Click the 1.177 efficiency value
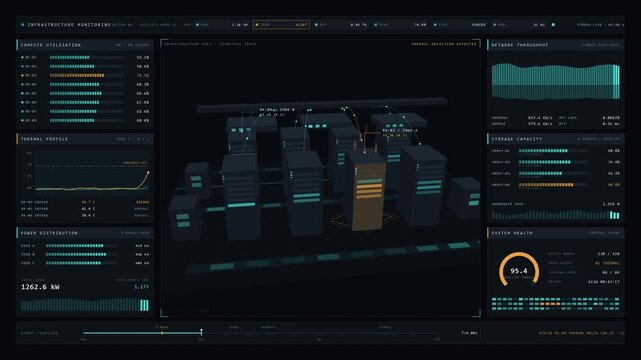This screenshot has width=641, height=360. tap(141, 287)
